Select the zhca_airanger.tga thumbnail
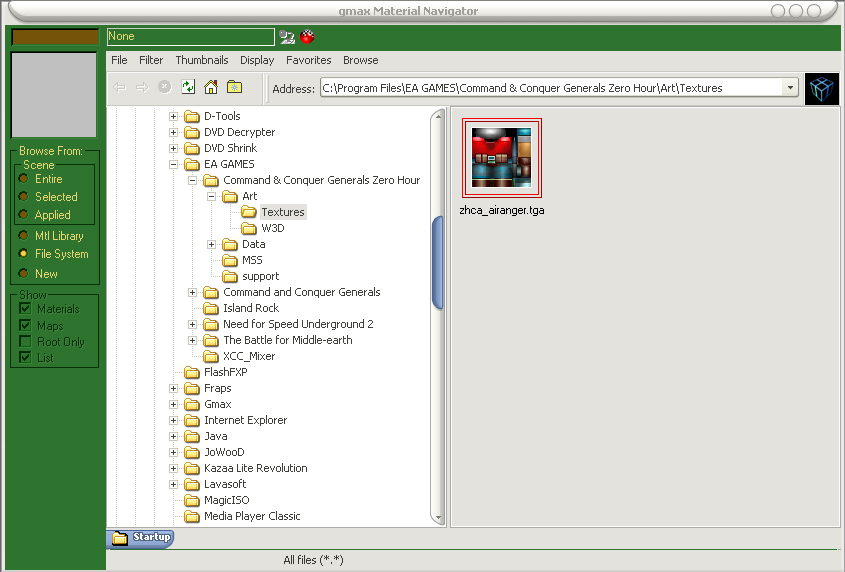Image resolution: width=845 pixels, height=572 pixels. pos(502,158)
